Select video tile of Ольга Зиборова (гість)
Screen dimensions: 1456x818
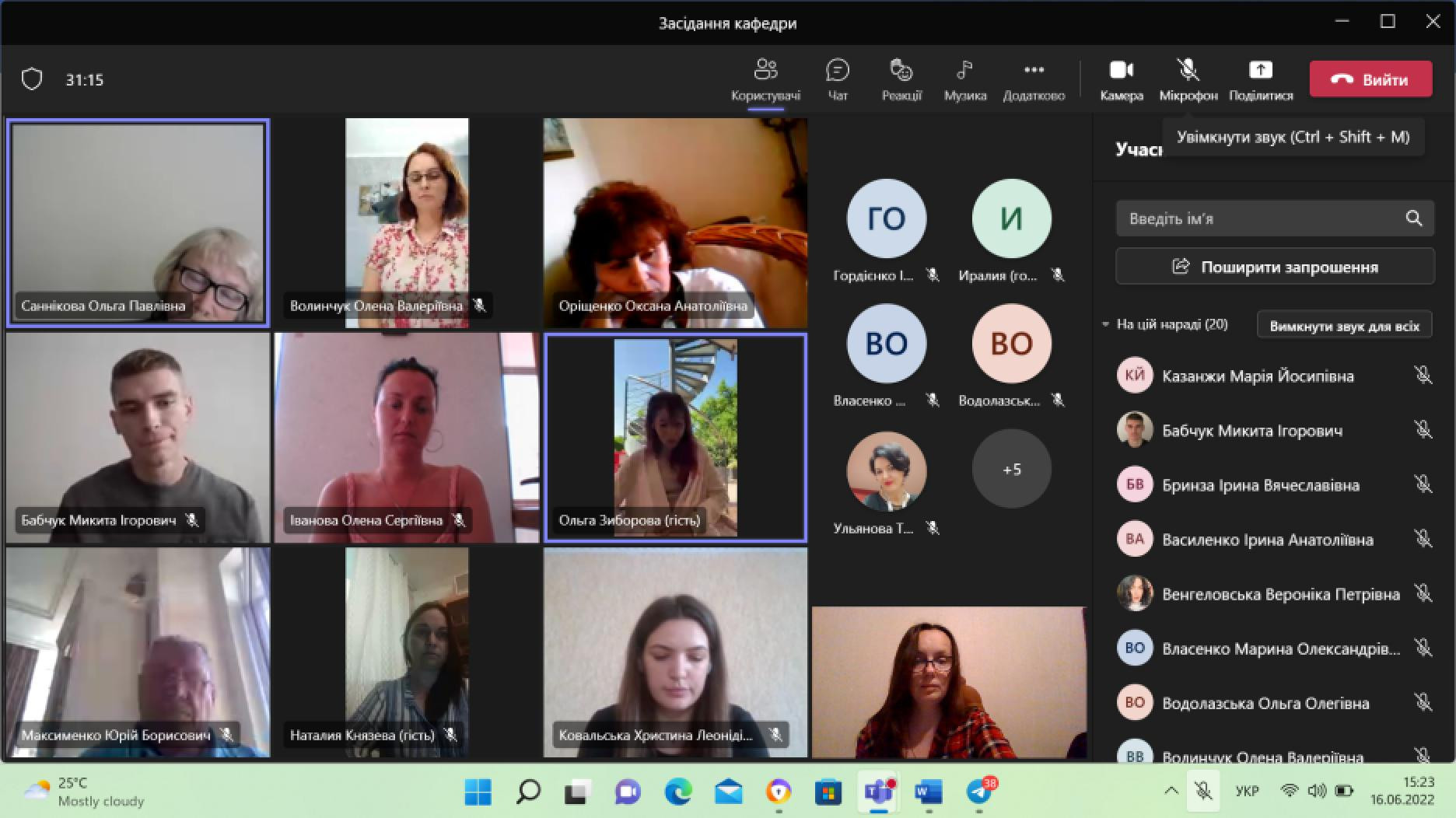click(675, 438)
